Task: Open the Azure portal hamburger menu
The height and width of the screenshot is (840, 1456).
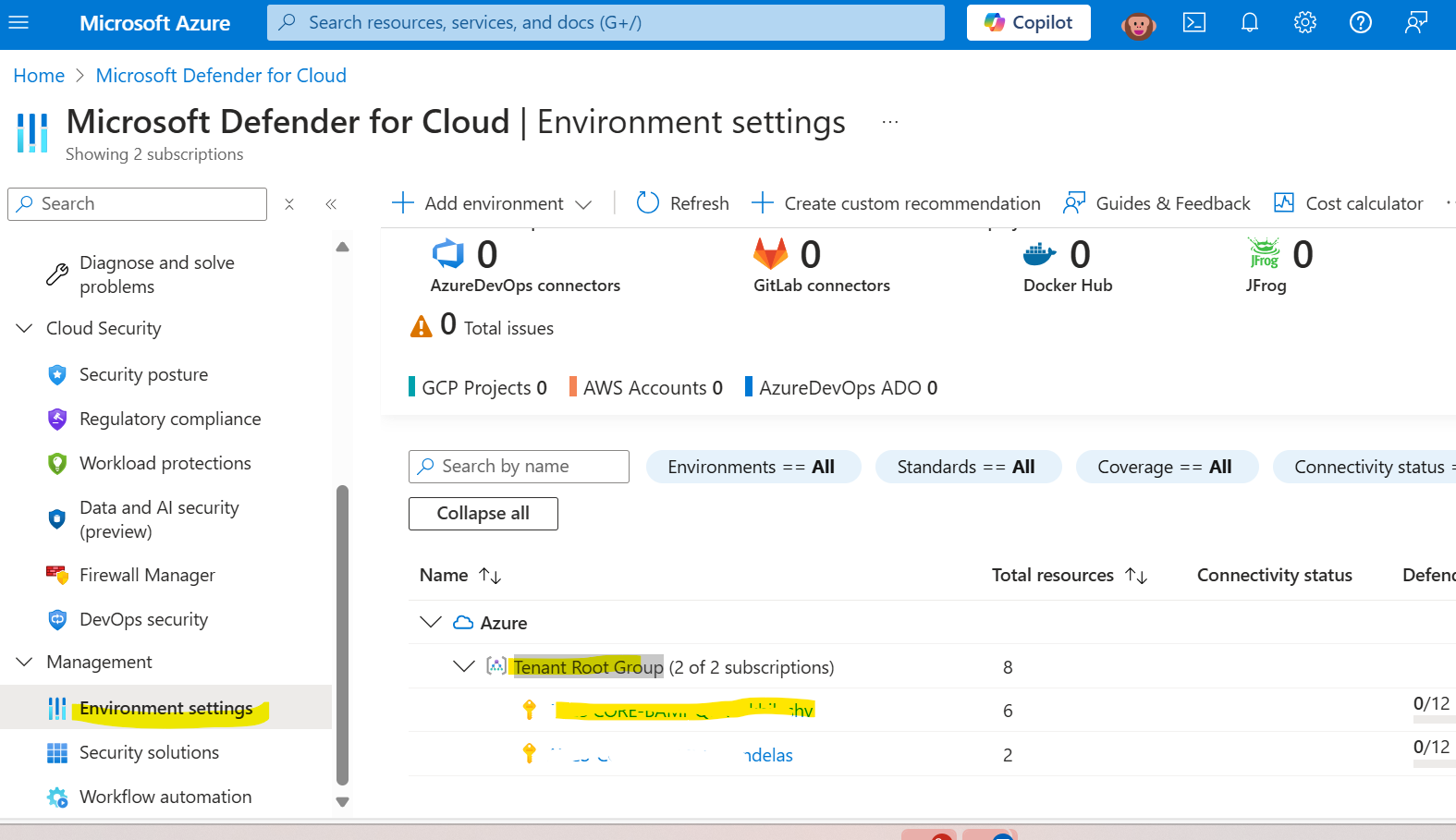Action: pos(18,22)
